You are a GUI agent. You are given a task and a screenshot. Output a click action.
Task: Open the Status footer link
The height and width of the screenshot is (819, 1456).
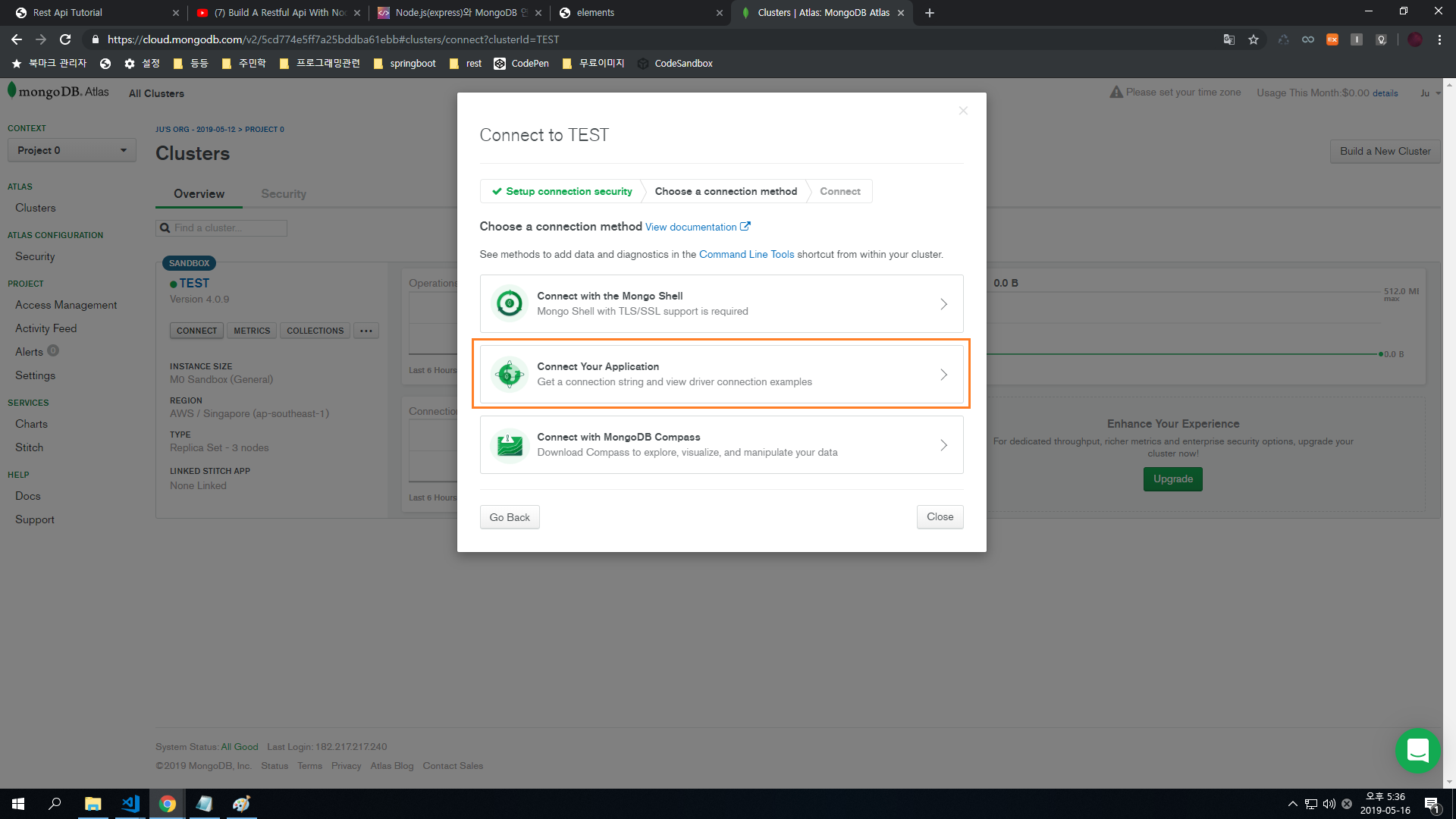point(275,766)
